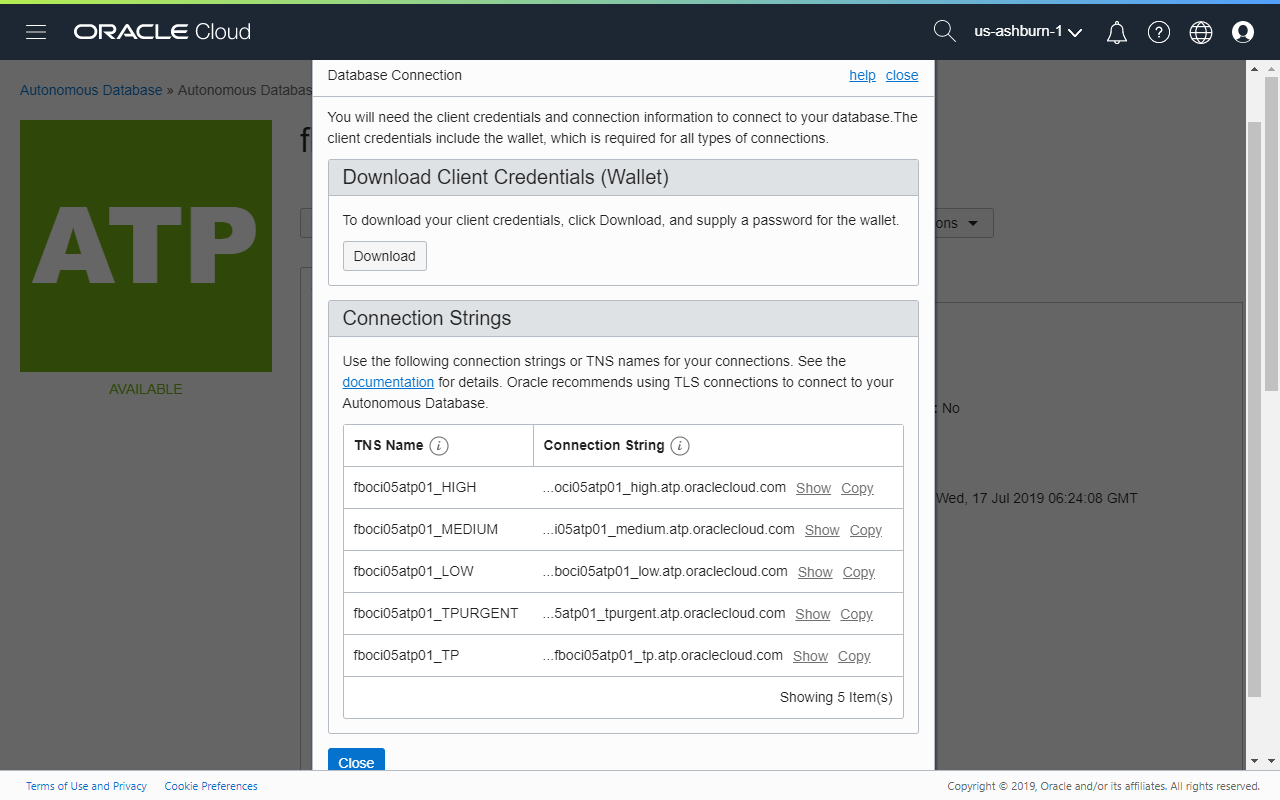Copy the fboci05atp01_MEDIUM connection string
The width and height of the screenshot is (1280, 800).
tap(866, 530)
